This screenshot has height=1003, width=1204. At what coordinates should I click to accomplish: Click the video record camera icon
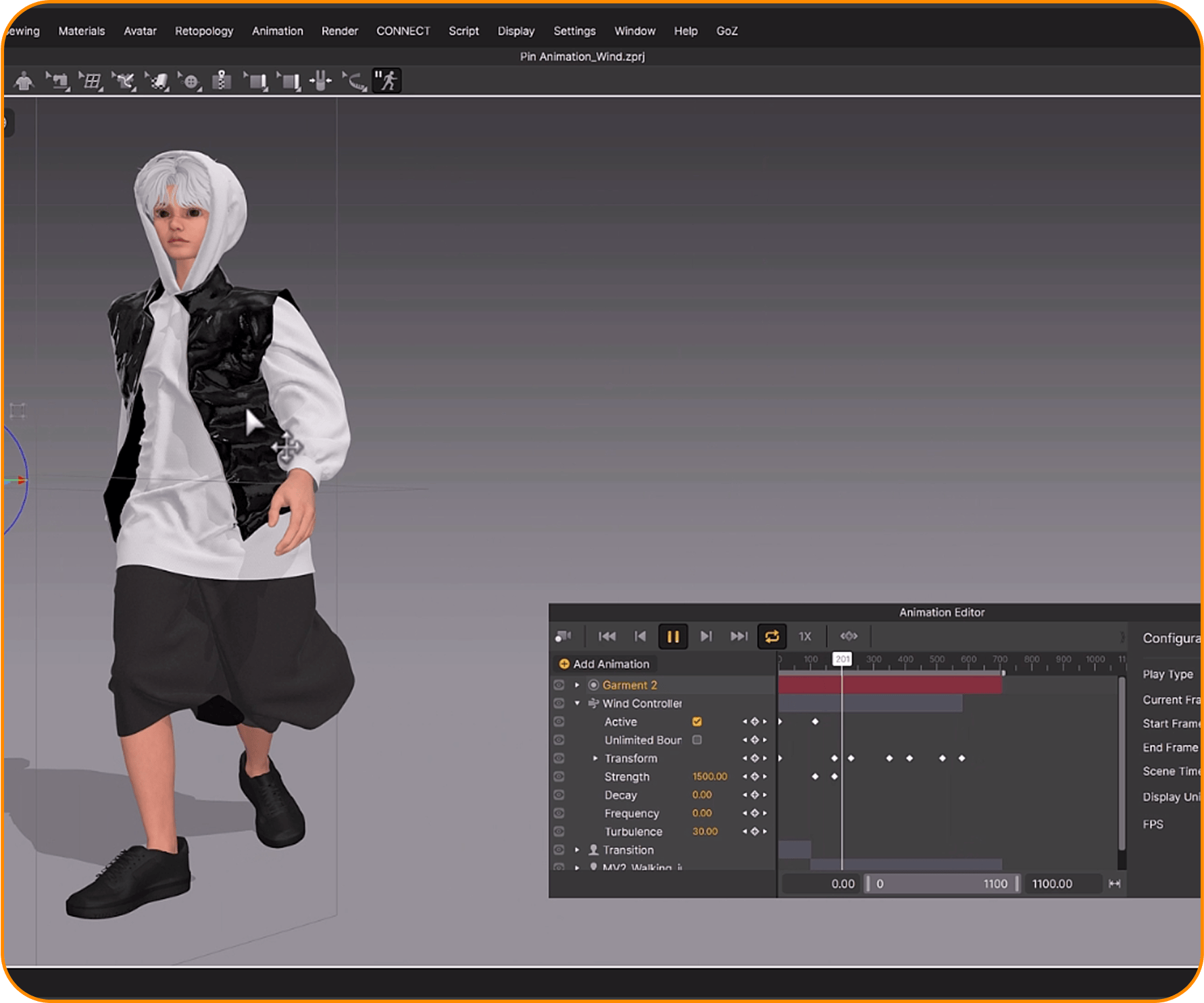pyautogui.click(x=563, y=636)
